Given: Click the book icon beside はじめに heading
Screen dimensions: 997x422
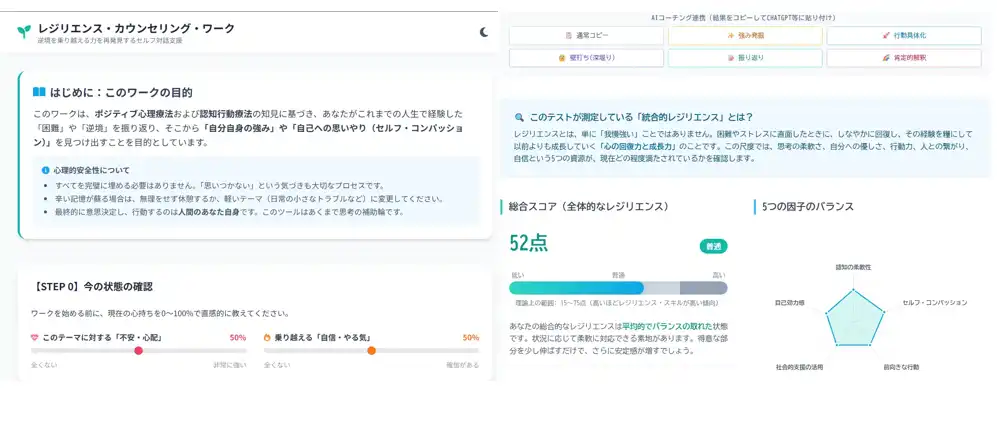Looking at the screenshot, I should pos(39,92).
